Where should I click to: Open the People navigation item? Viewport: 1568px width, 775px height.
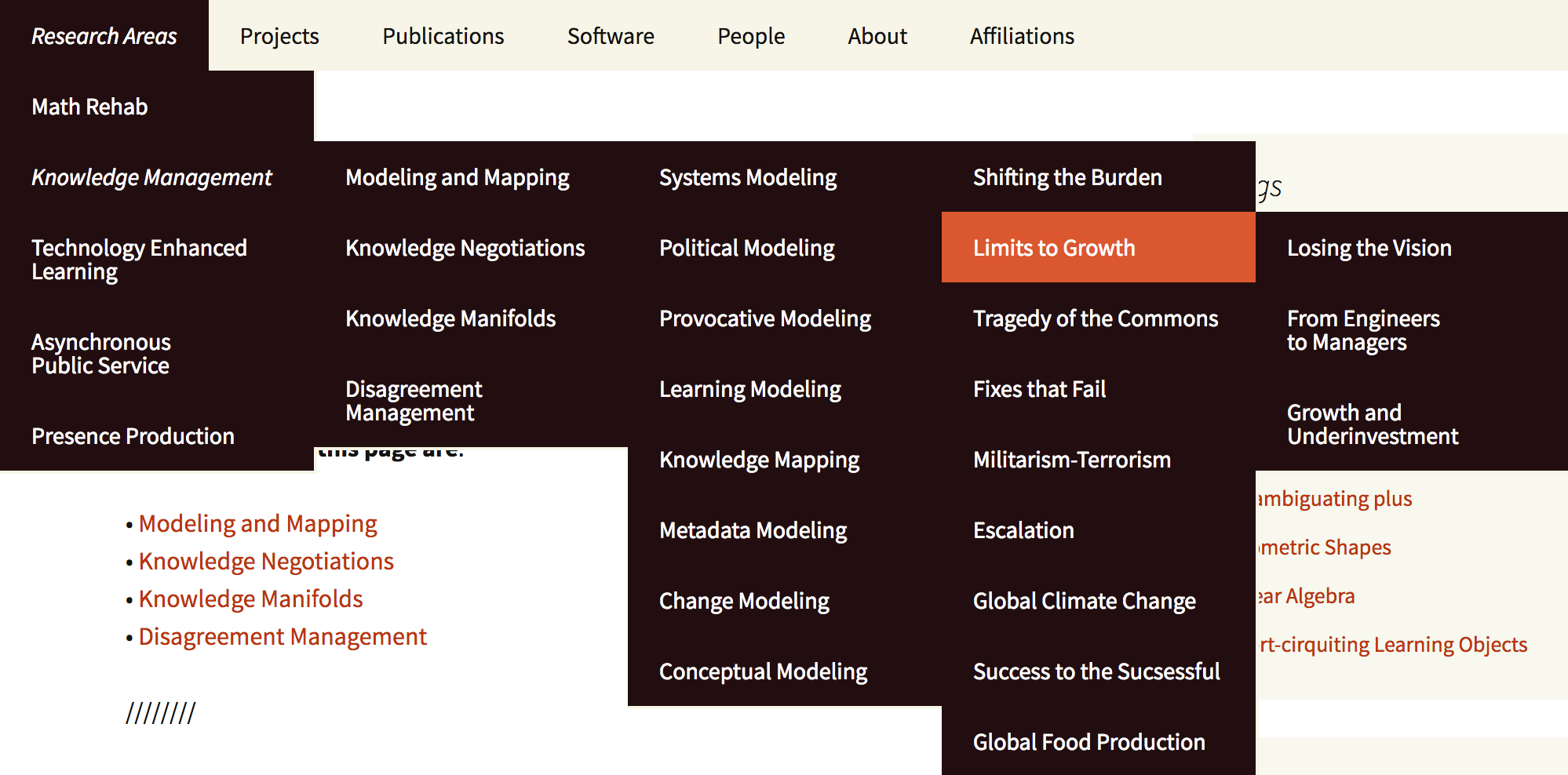[751, 36]
